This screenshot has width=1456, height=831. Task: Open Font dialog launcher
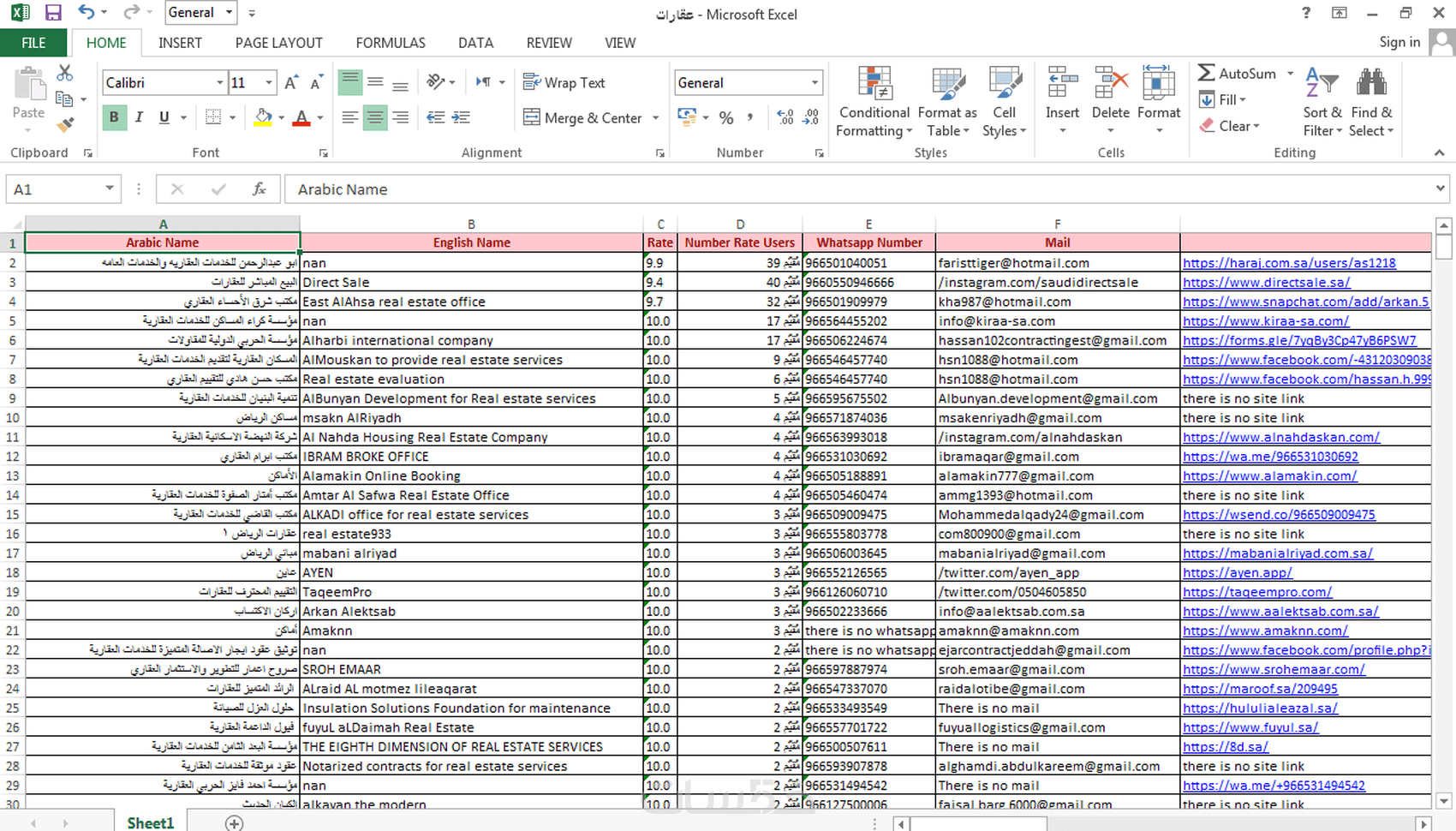pyautogui.click(x=323, y=153)
